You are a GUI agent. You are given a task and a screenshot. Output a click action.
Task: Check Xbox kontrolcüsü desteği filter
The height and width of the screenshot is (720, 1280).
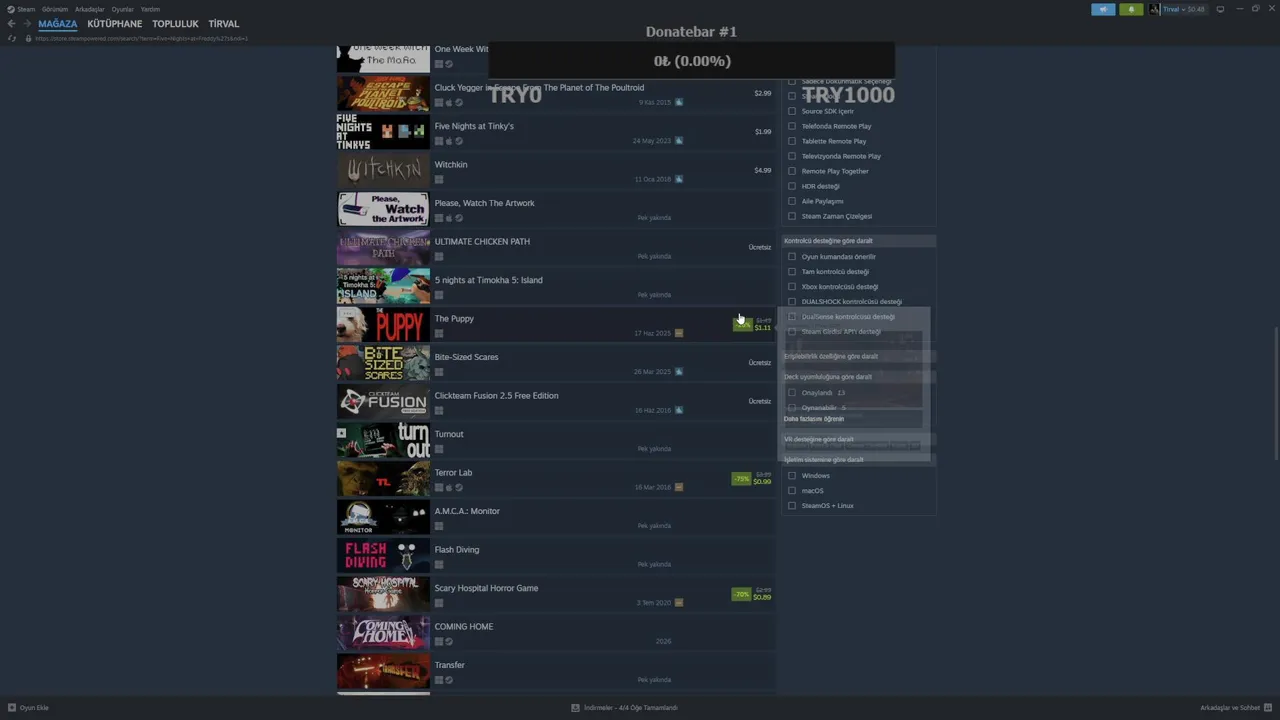pyautogui.click(x=792, y=287)
